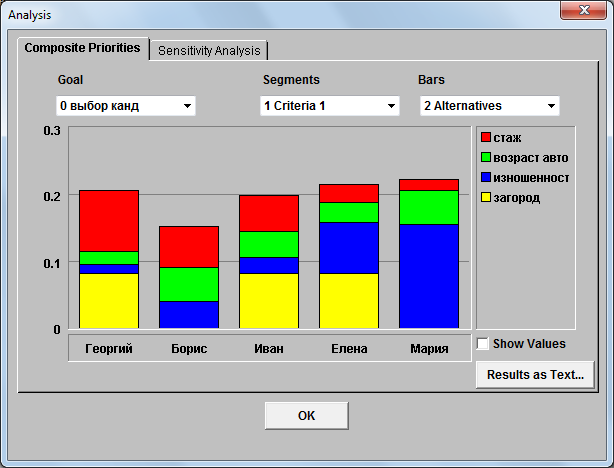Click the blue segment of Елена bar

pyautogui.click(x=349, y=248)
